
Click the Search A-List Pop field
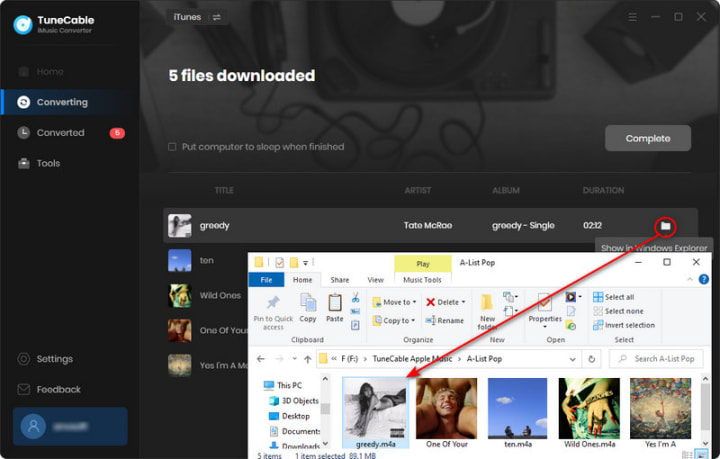coord(656,358)
